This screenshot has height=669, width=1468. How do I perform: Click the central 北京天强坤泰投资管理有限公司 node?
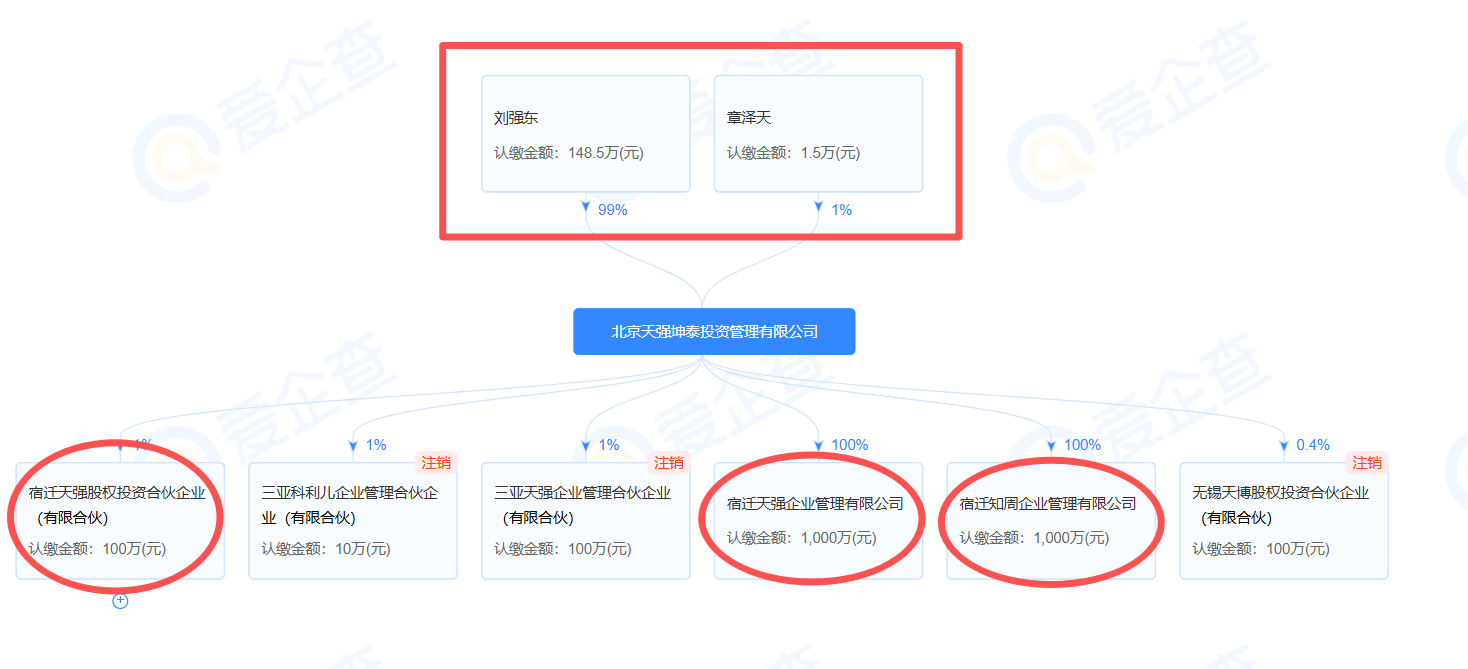[x=714, y=331]
